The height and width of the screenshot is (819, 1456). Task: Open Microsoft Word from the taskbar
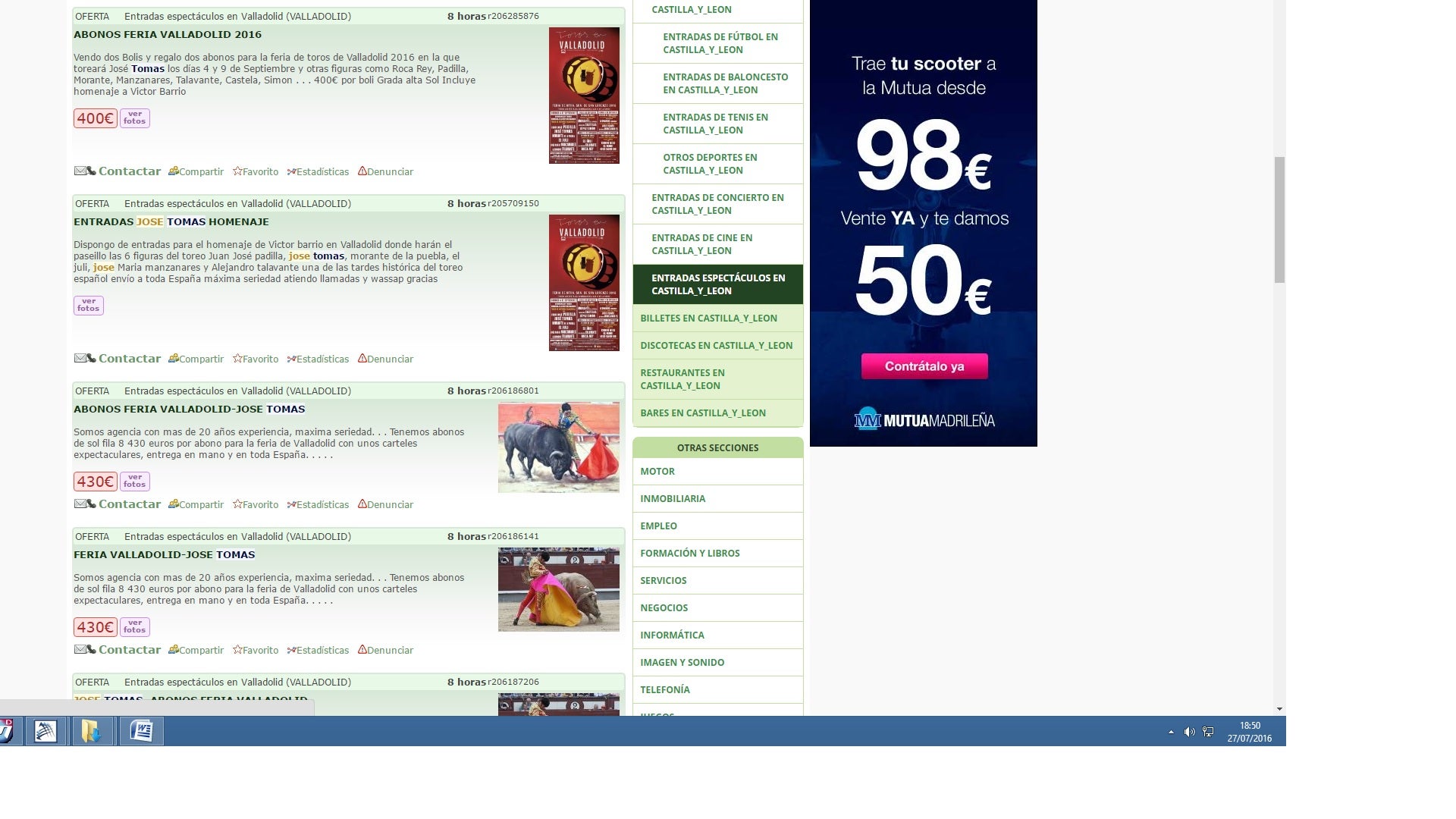141,731
